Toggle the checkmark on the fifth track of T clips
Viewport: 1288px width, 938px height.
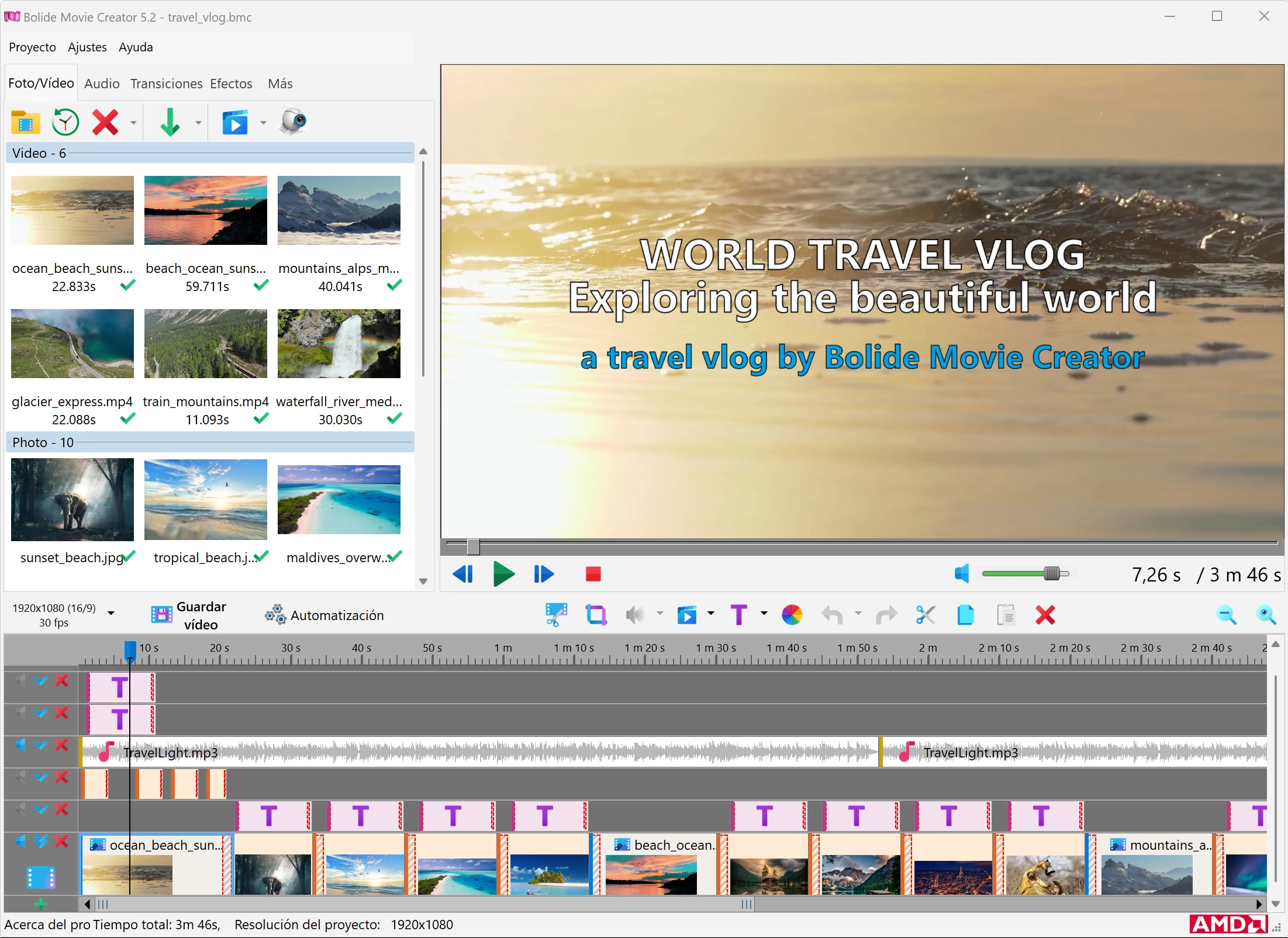41,809
